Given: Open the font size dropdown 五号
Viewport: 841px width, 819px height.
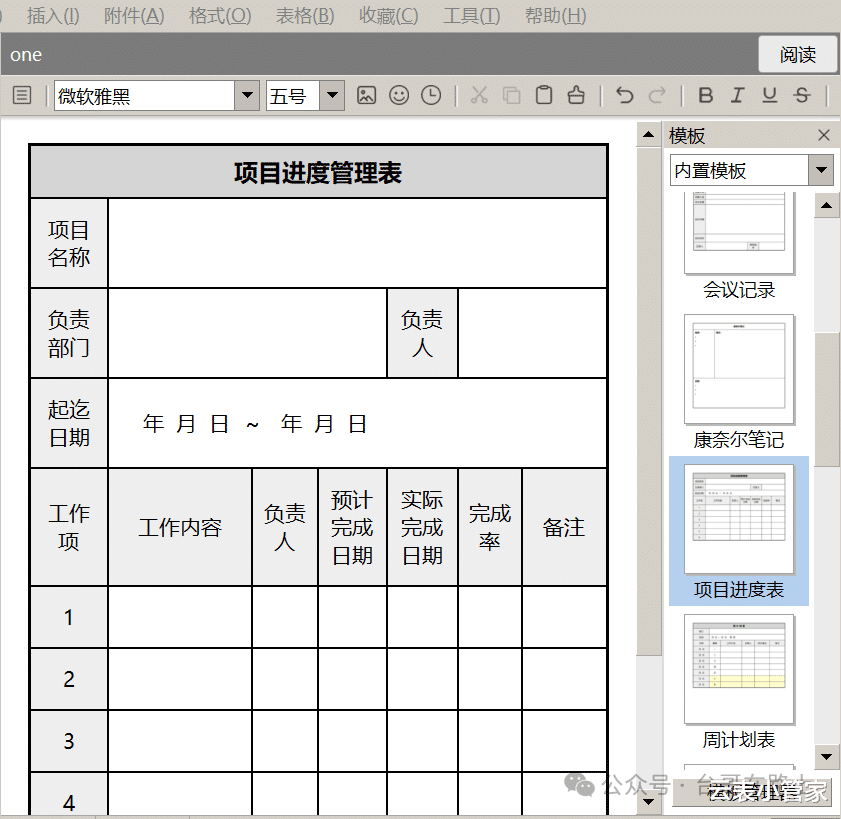Looking at the screenshot, I should pos(332,96).
